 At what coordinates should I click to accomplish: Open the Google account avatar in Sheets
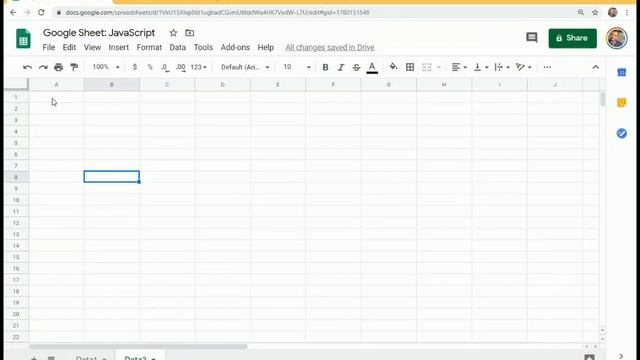616,38
